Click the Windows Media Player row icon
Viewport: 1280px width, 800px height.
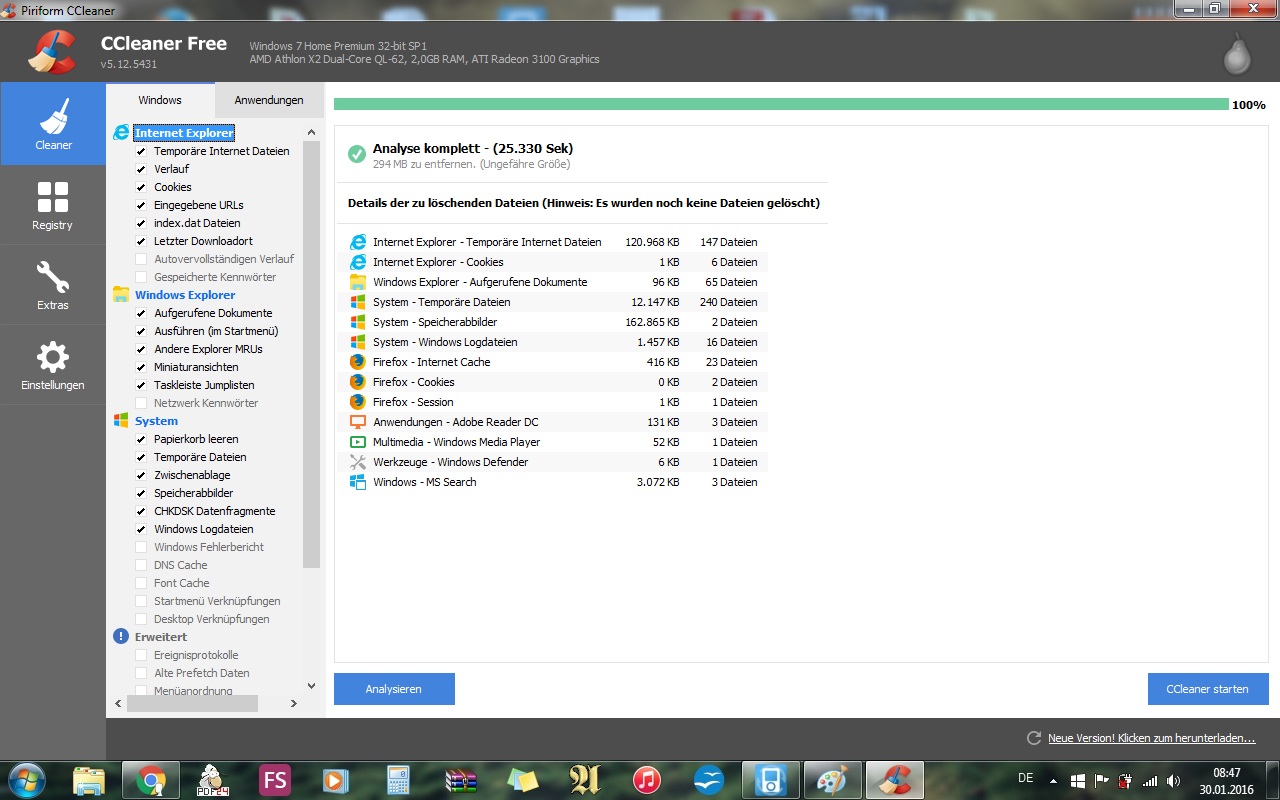[358, 442]
